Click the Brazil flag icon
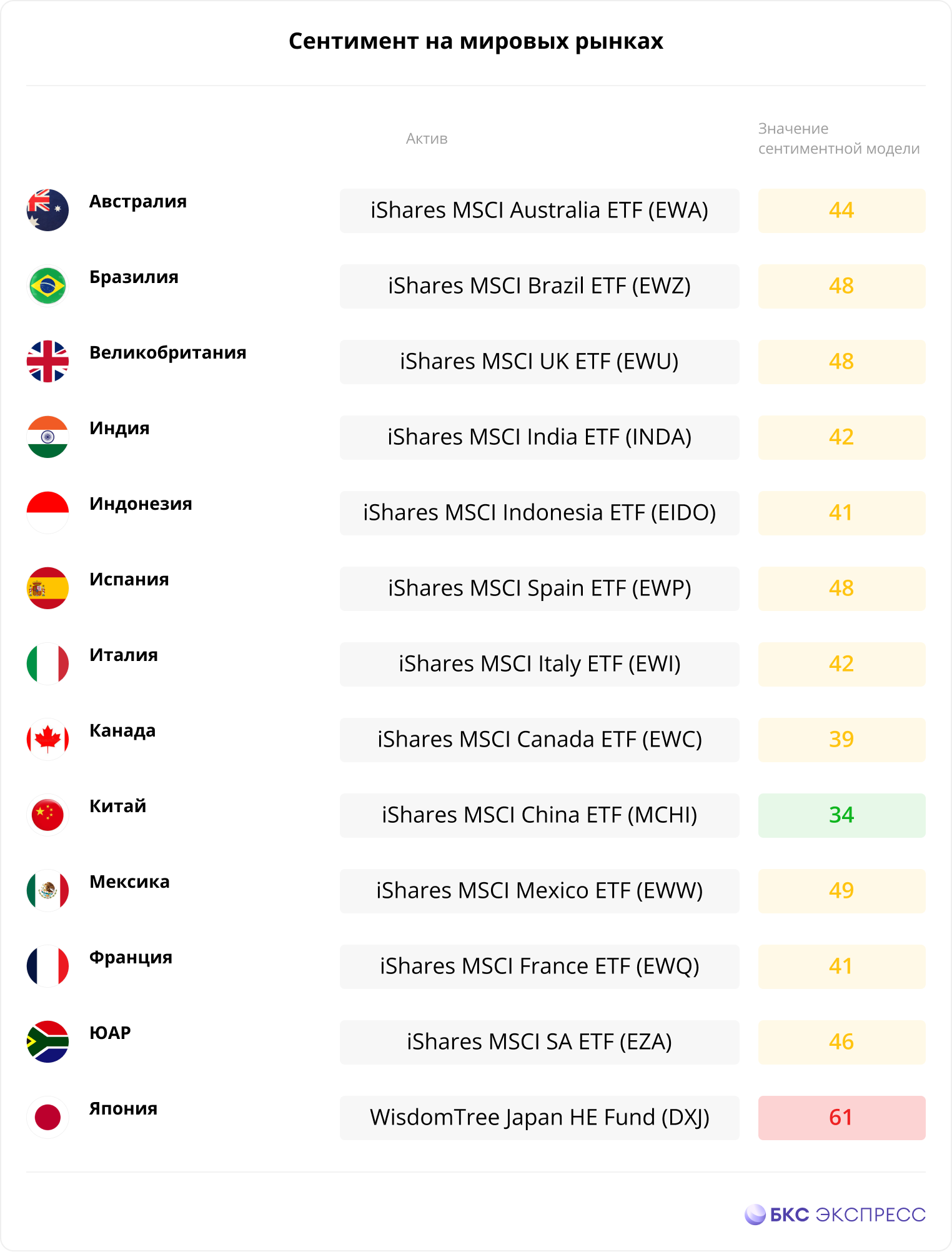This screenshot has height=1252, width=952. coord(47,286)
